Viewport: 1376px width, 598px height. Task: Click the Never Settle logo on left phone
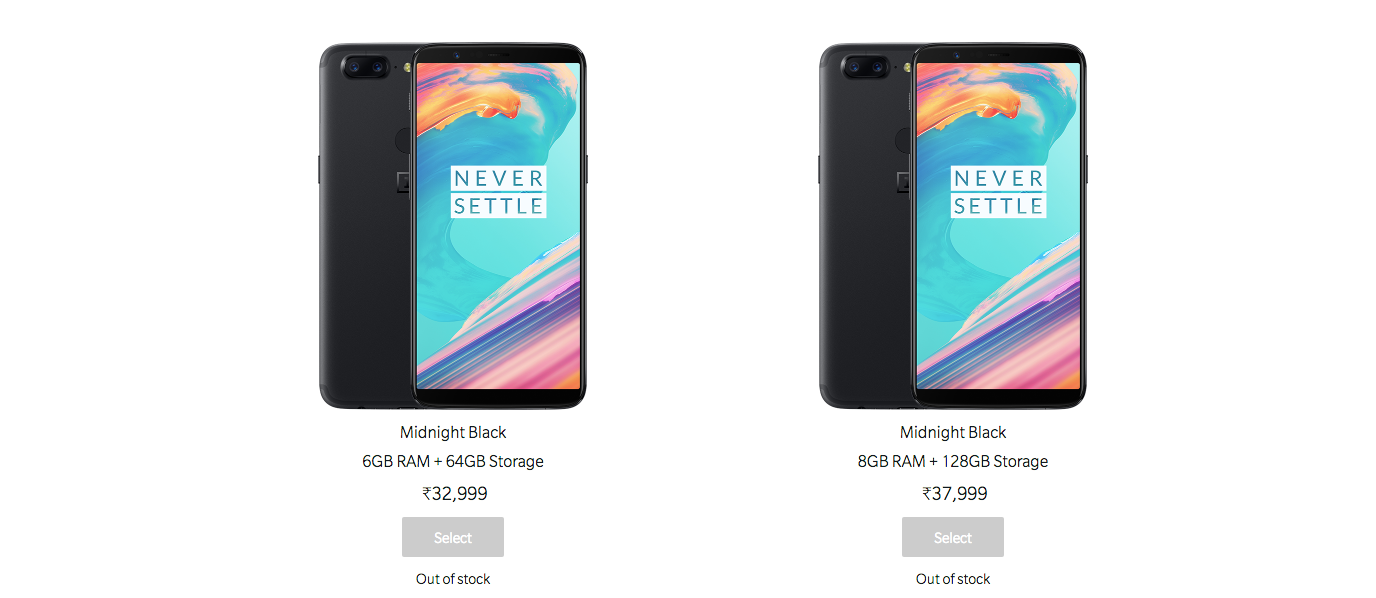pos(498,192)
